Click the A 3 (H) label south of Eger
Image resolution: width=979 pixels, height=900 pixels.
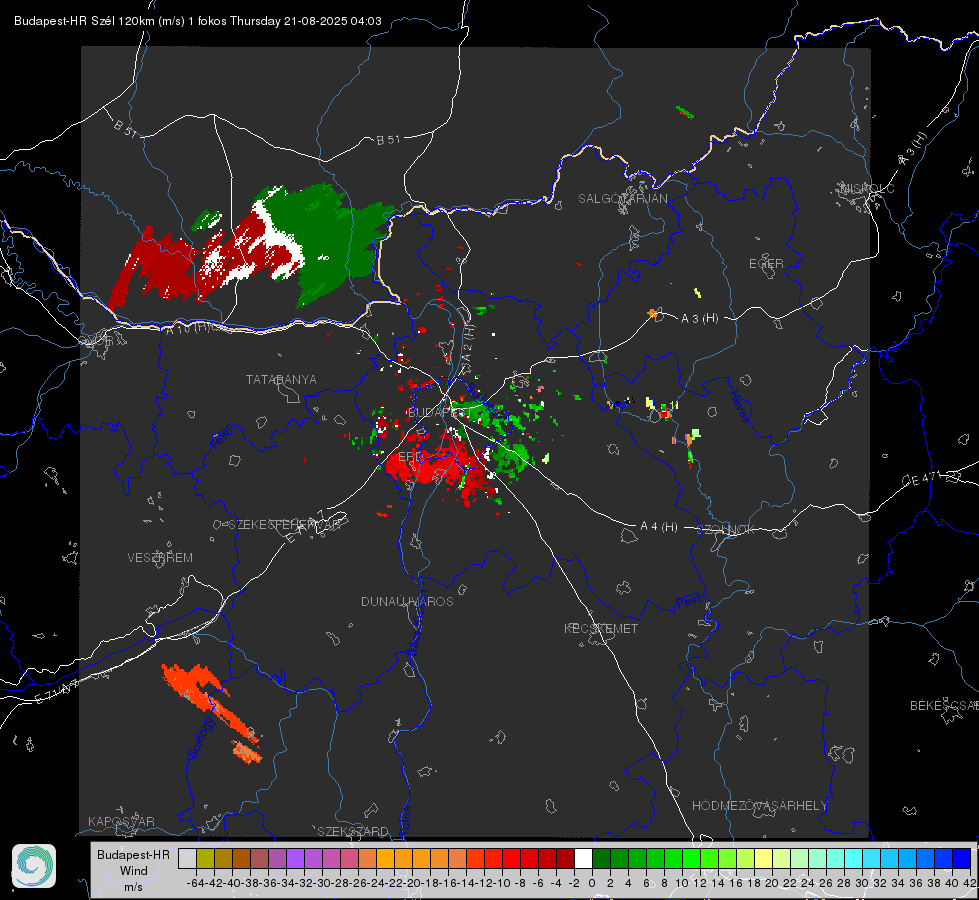click(699, 319)
